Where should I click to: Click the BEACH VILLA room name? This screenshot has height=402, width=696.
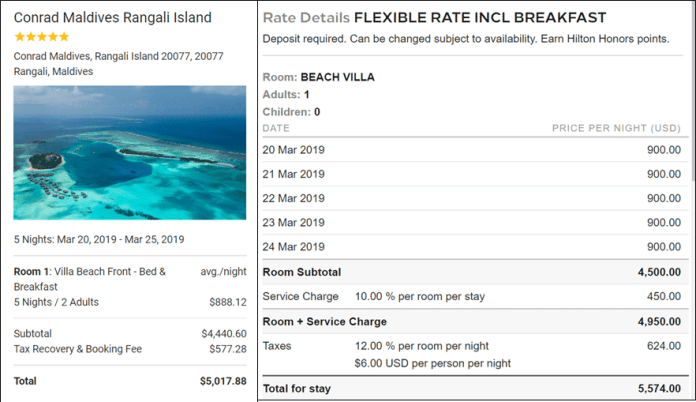pyautogui.click(x=337, y=77)
